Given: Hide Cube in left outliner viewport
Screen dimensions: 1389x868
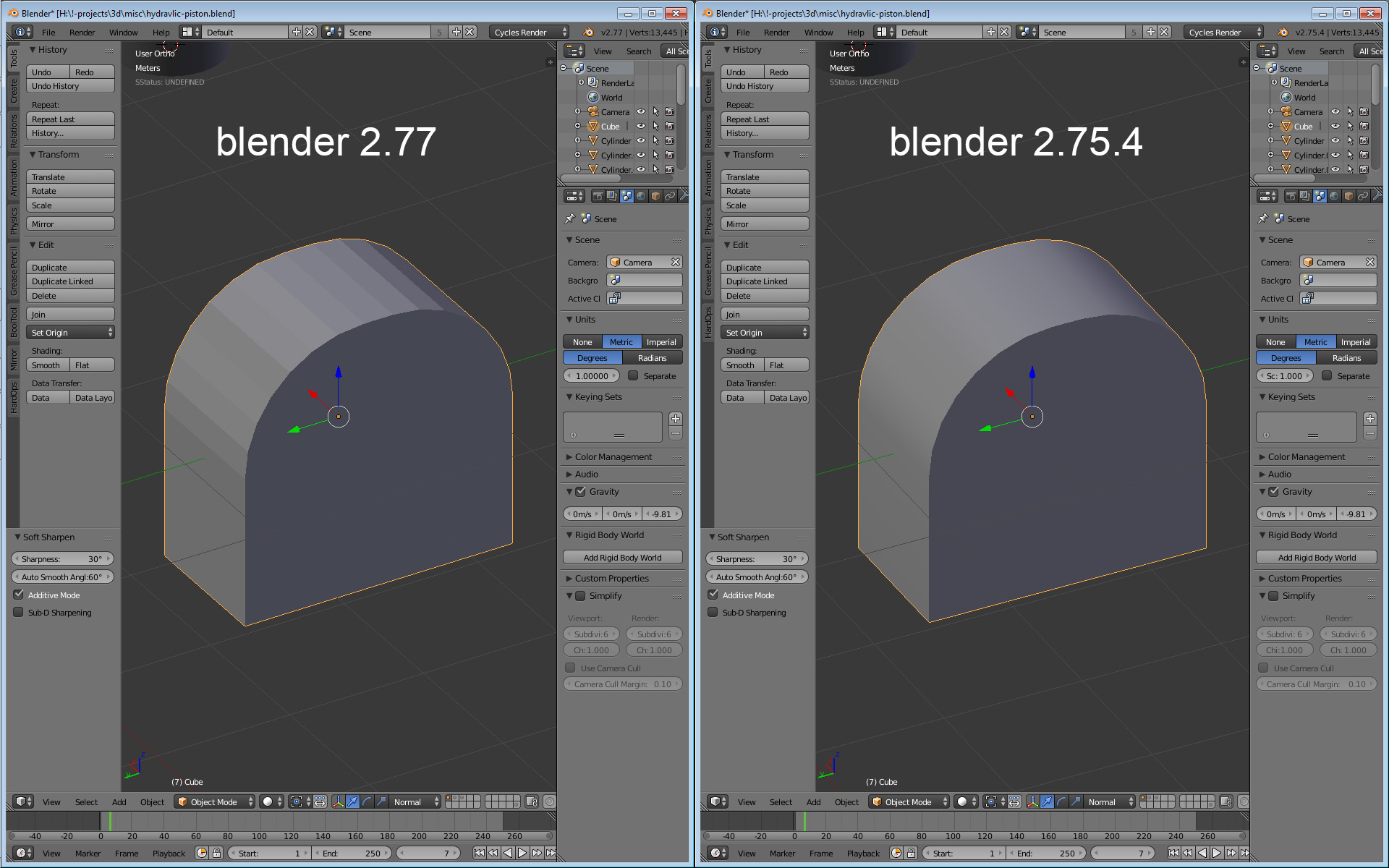Looking at the screenshot, I should [641, 126].
